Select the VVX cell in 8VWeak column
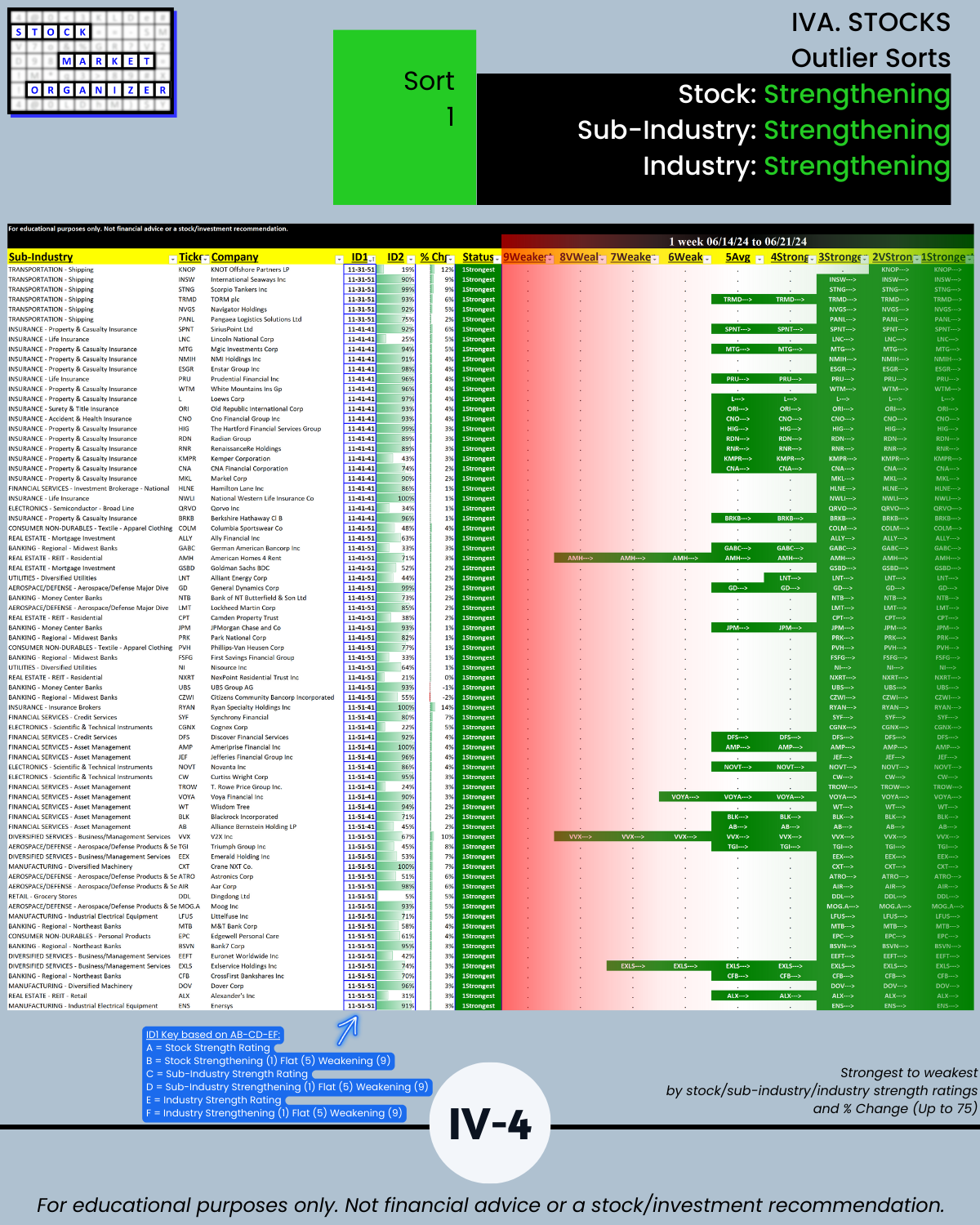The height and width of the screenshot is (1225, 980). pos(581,837)
